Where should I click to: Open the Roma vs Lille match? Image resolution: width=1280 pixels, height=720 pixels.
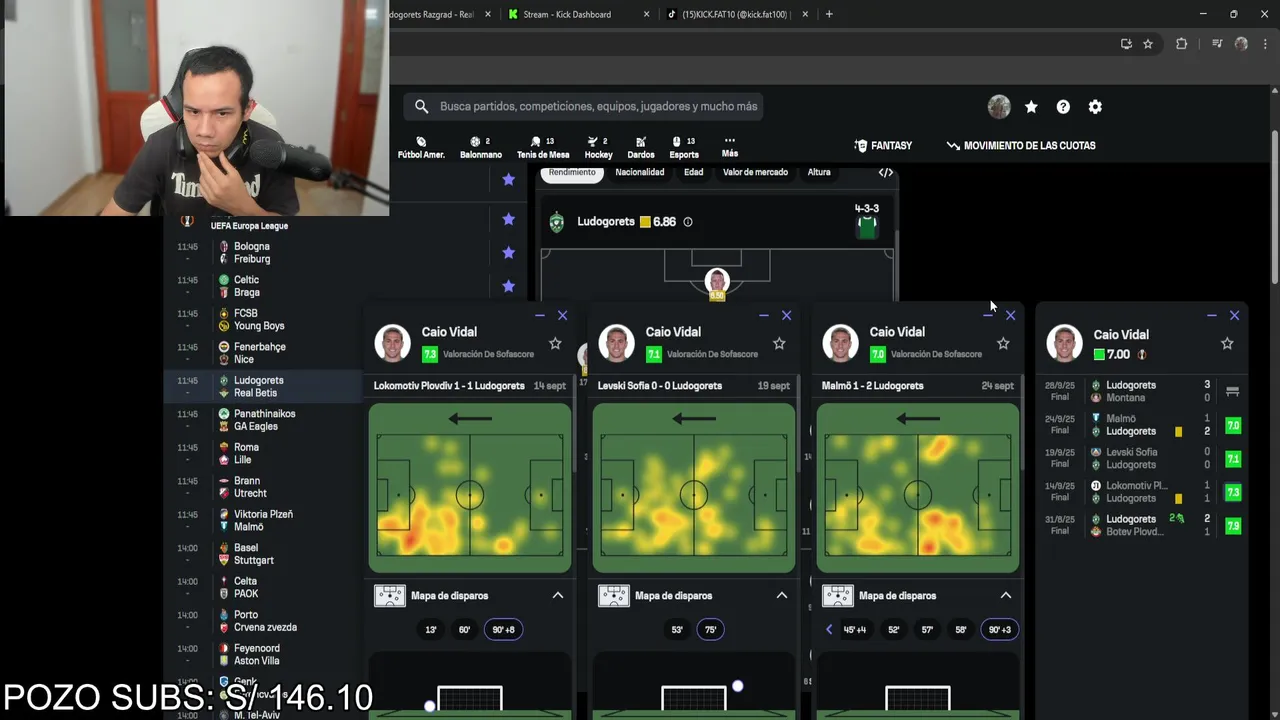tap(263, 454)
